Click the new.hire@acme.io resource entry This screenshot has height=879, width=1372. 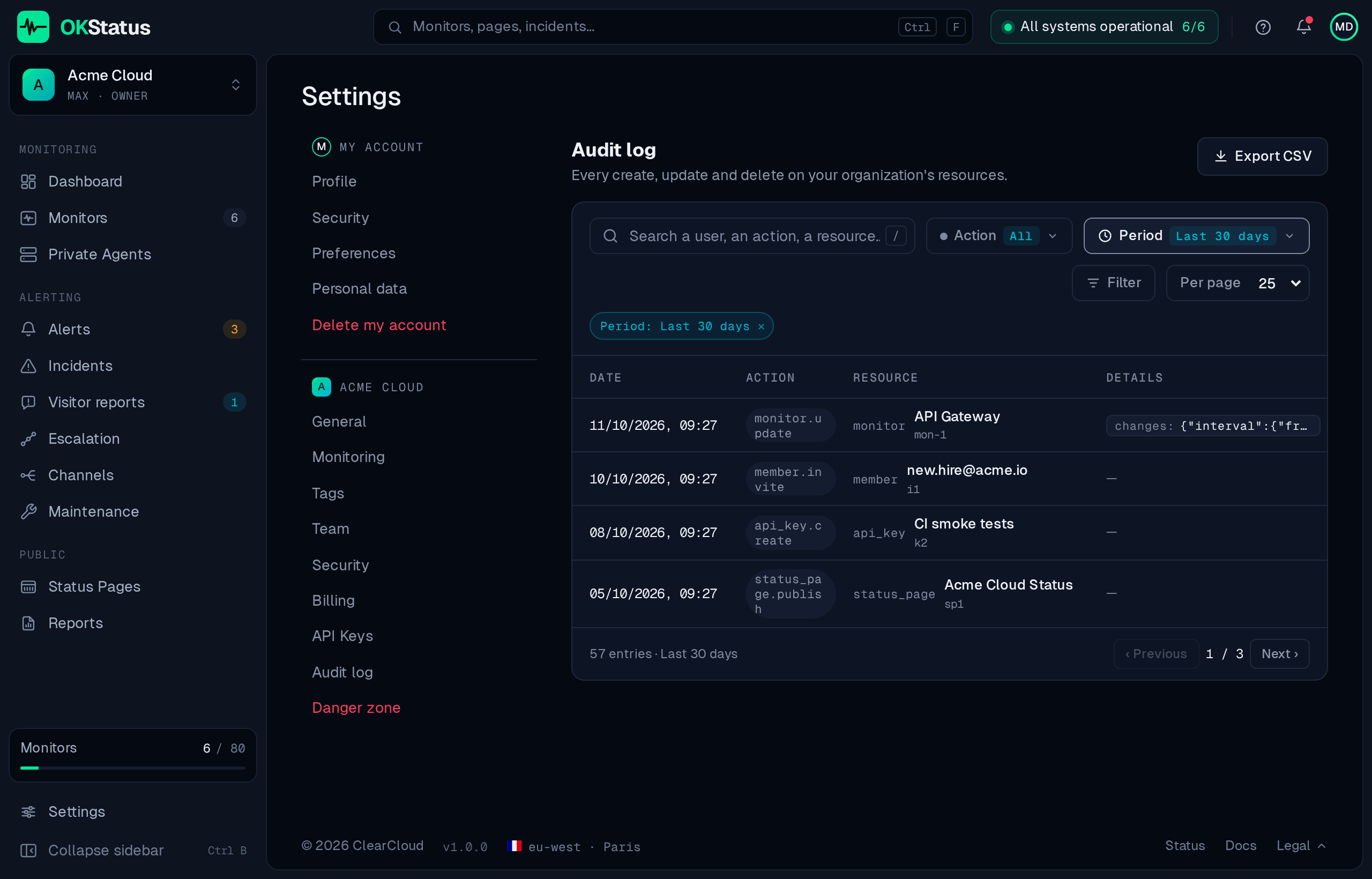967,471
